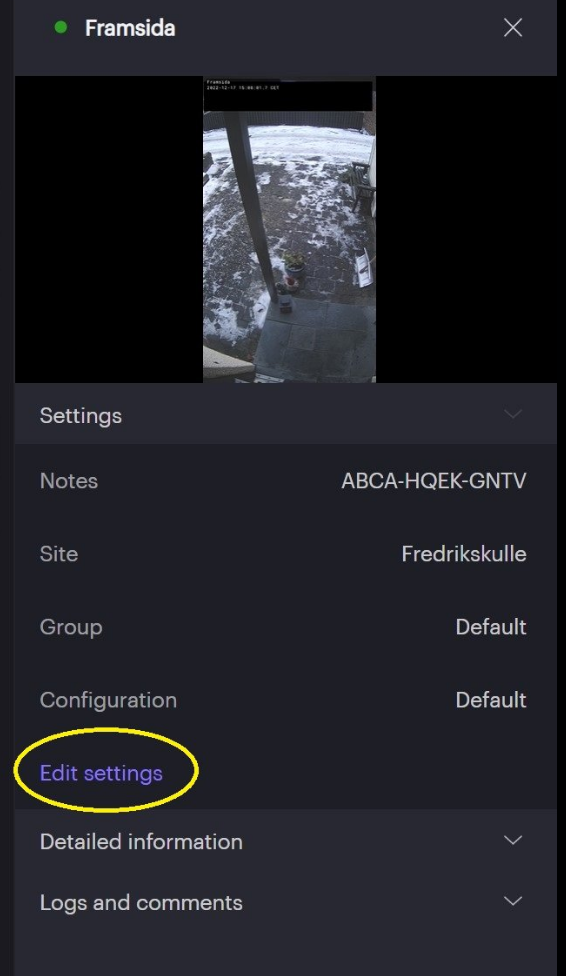Click the Group field label
Image resolution: width=566 pixels, height=976 pixels.
tap(71, 627)
